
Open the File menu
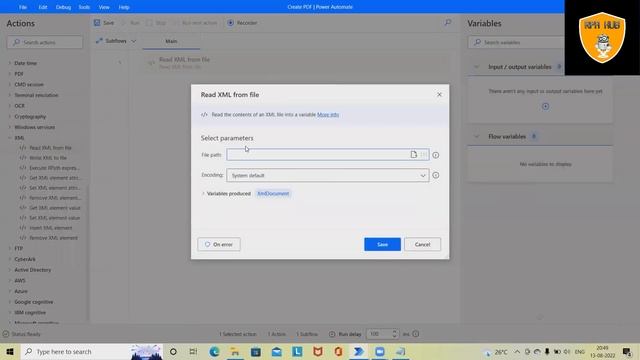click(23, 7)
